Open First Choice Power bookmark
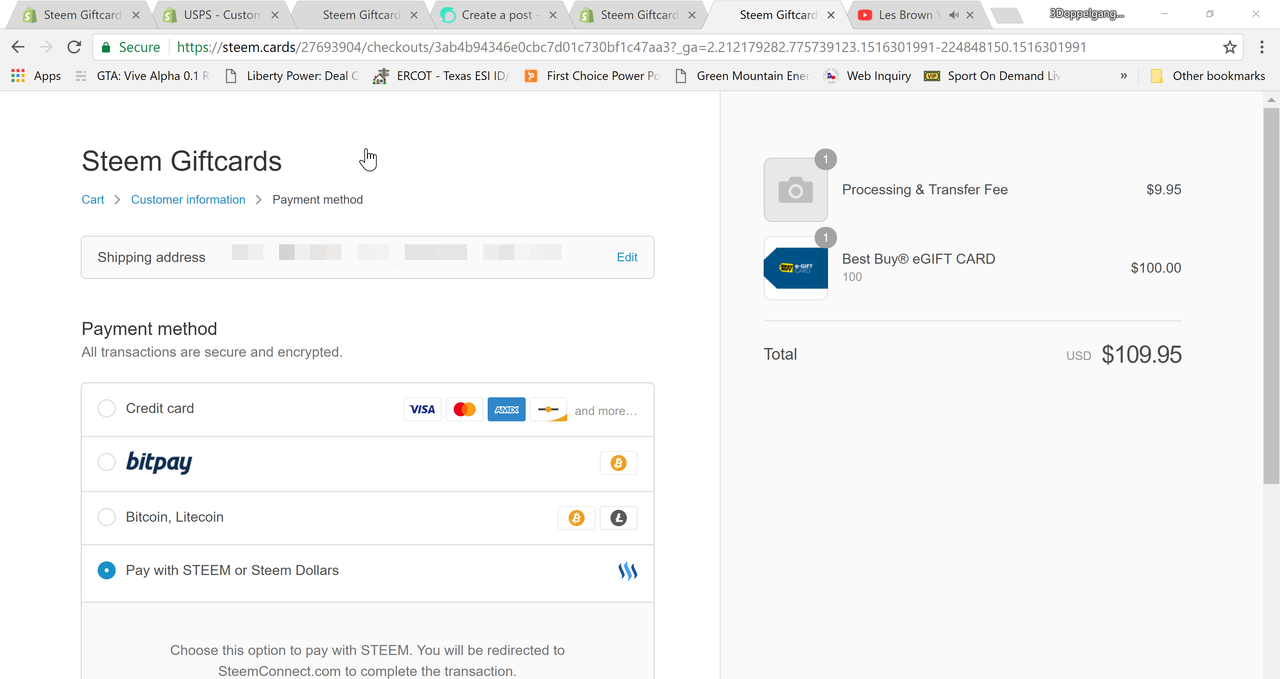The image size is (1280, 679). (591, 76)
